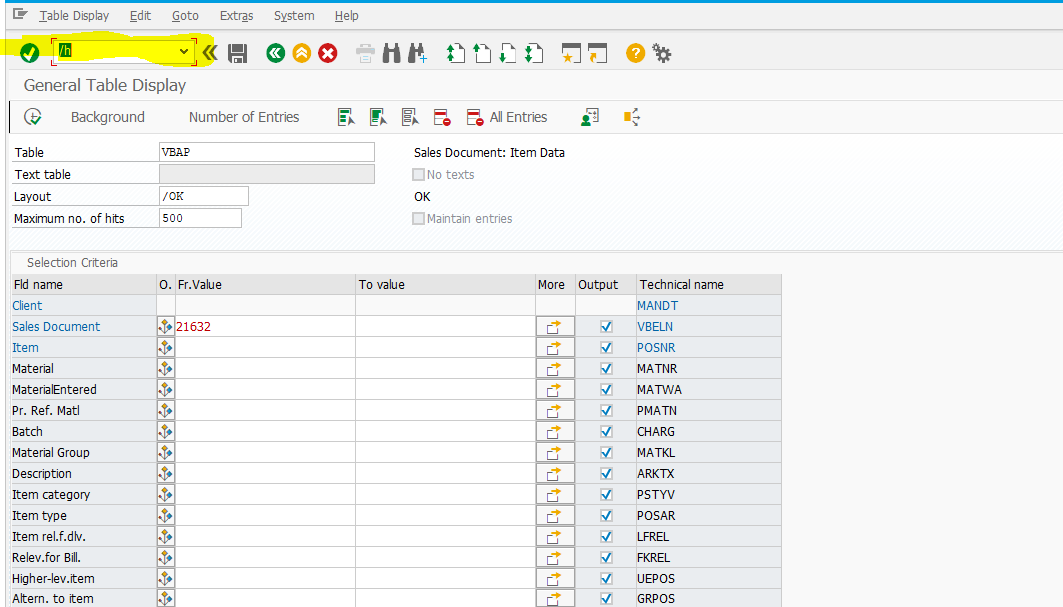Click in the Maximum no. of hits field
This screenshot has height=607, width=1063.
pyautogui.click(x=200, y=217)
